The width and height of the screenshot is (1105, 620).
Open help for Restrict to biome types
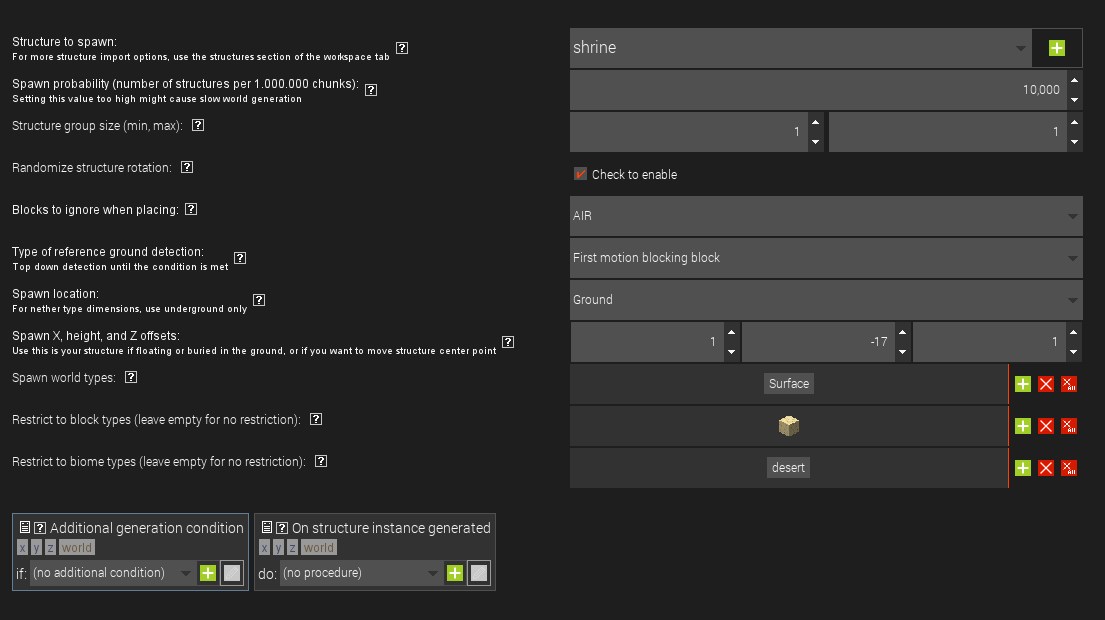[x=321, y=461]
